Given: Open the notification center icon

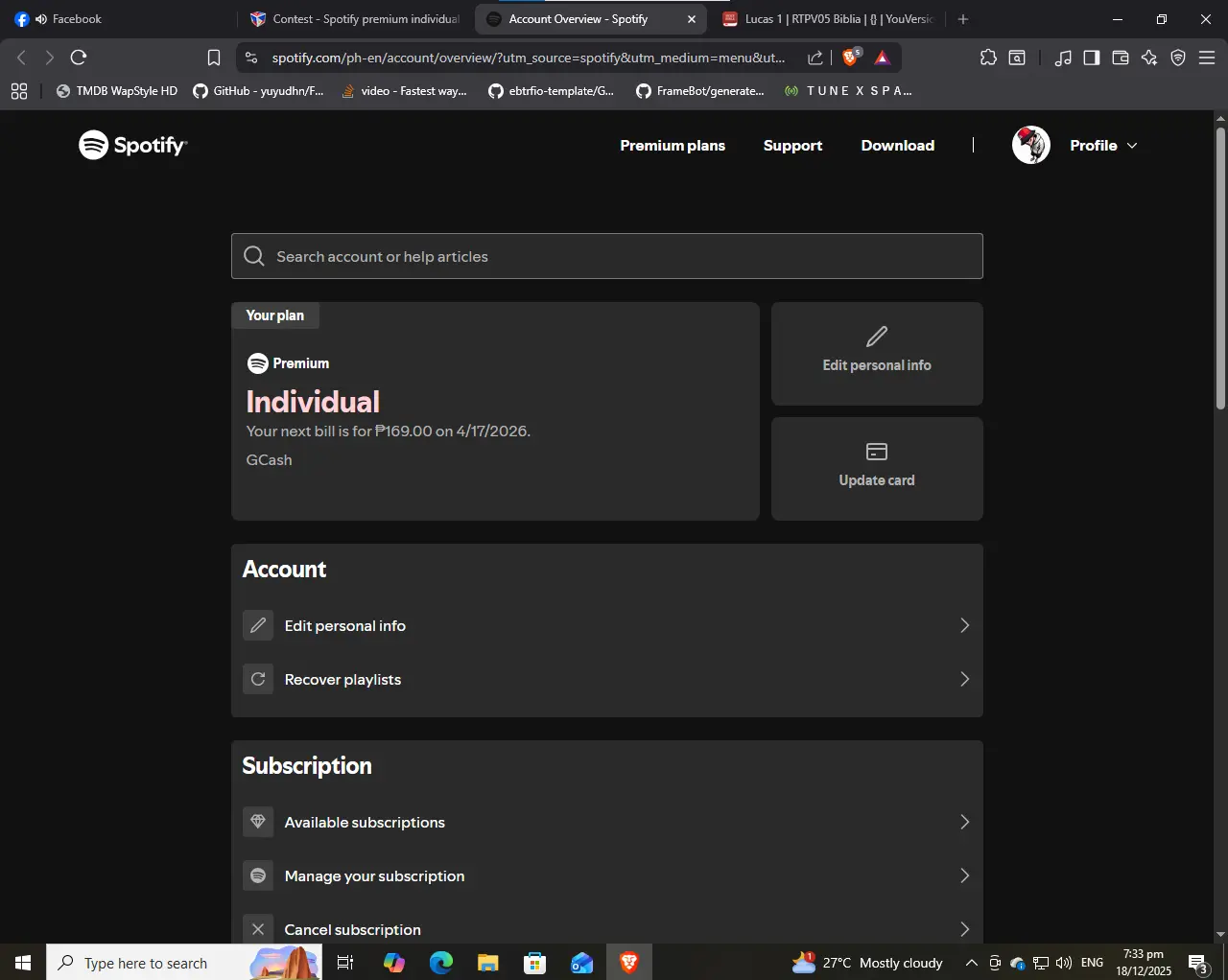Looking at the screenshot, I should (x=1198, y=963).
